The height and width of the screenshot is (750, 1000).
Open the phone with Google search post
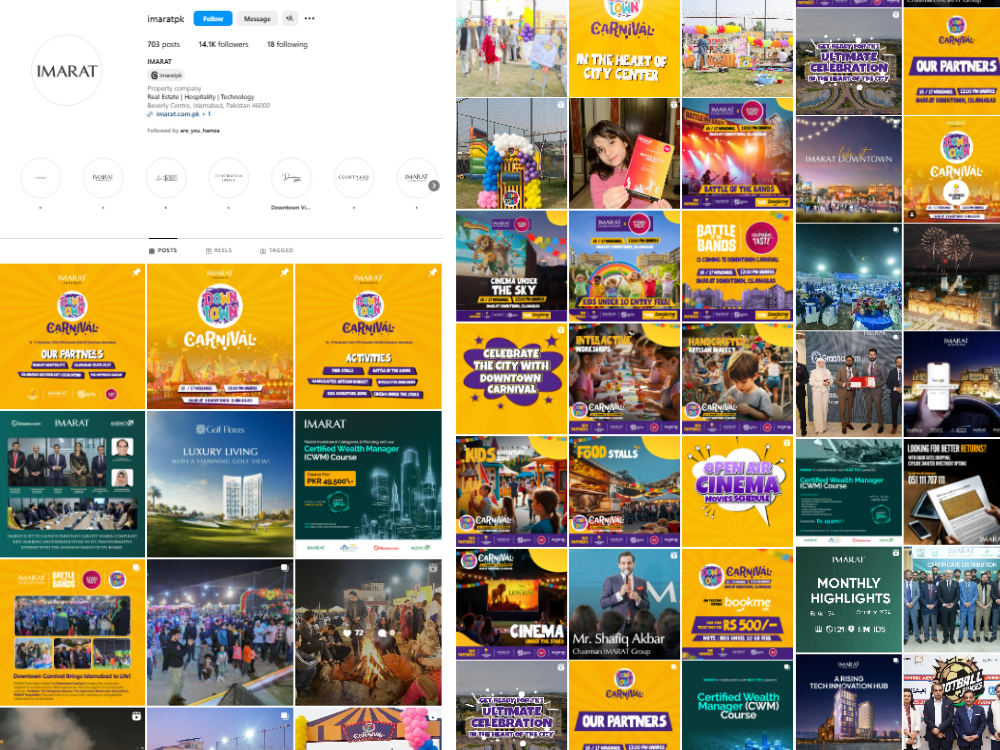coord(952,384)
